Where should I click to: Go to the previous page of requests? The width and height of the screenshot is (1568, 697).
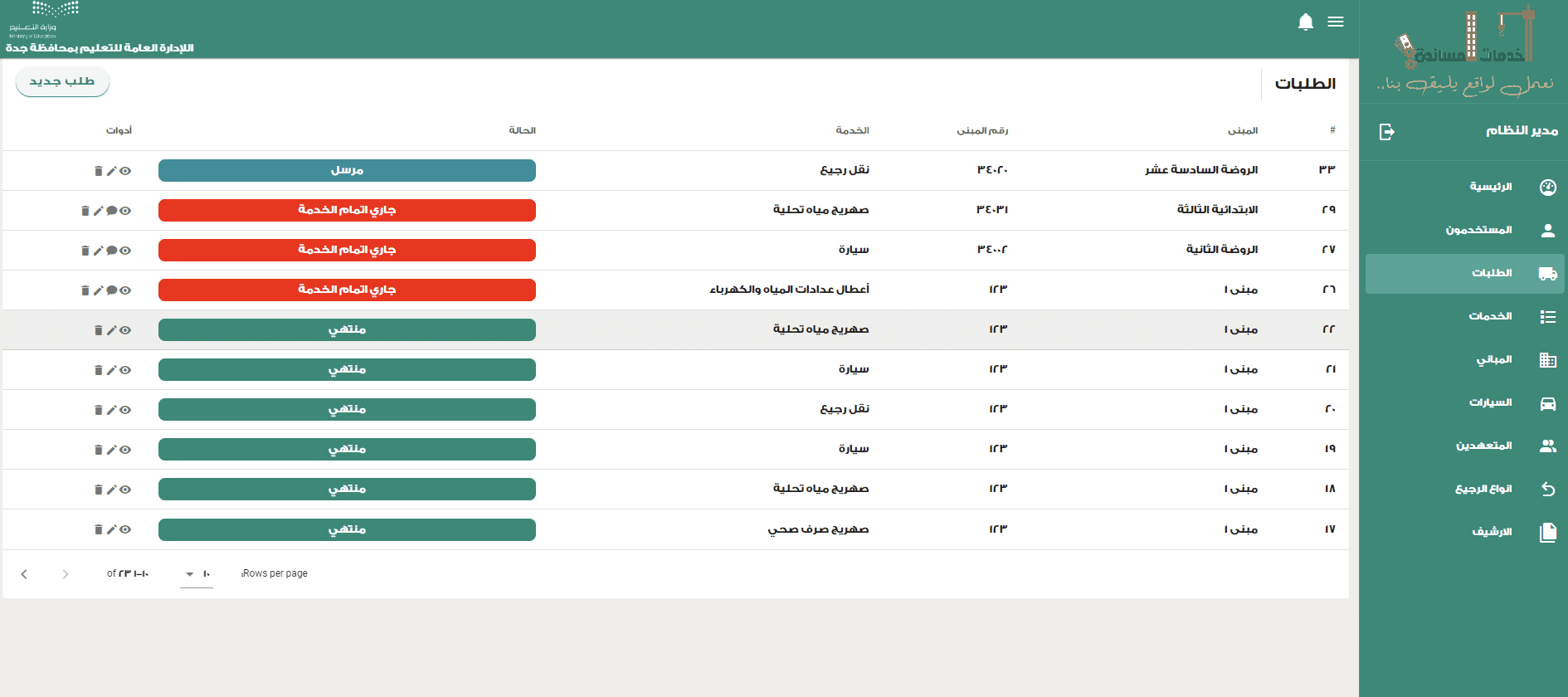click(x=24, y=574)
